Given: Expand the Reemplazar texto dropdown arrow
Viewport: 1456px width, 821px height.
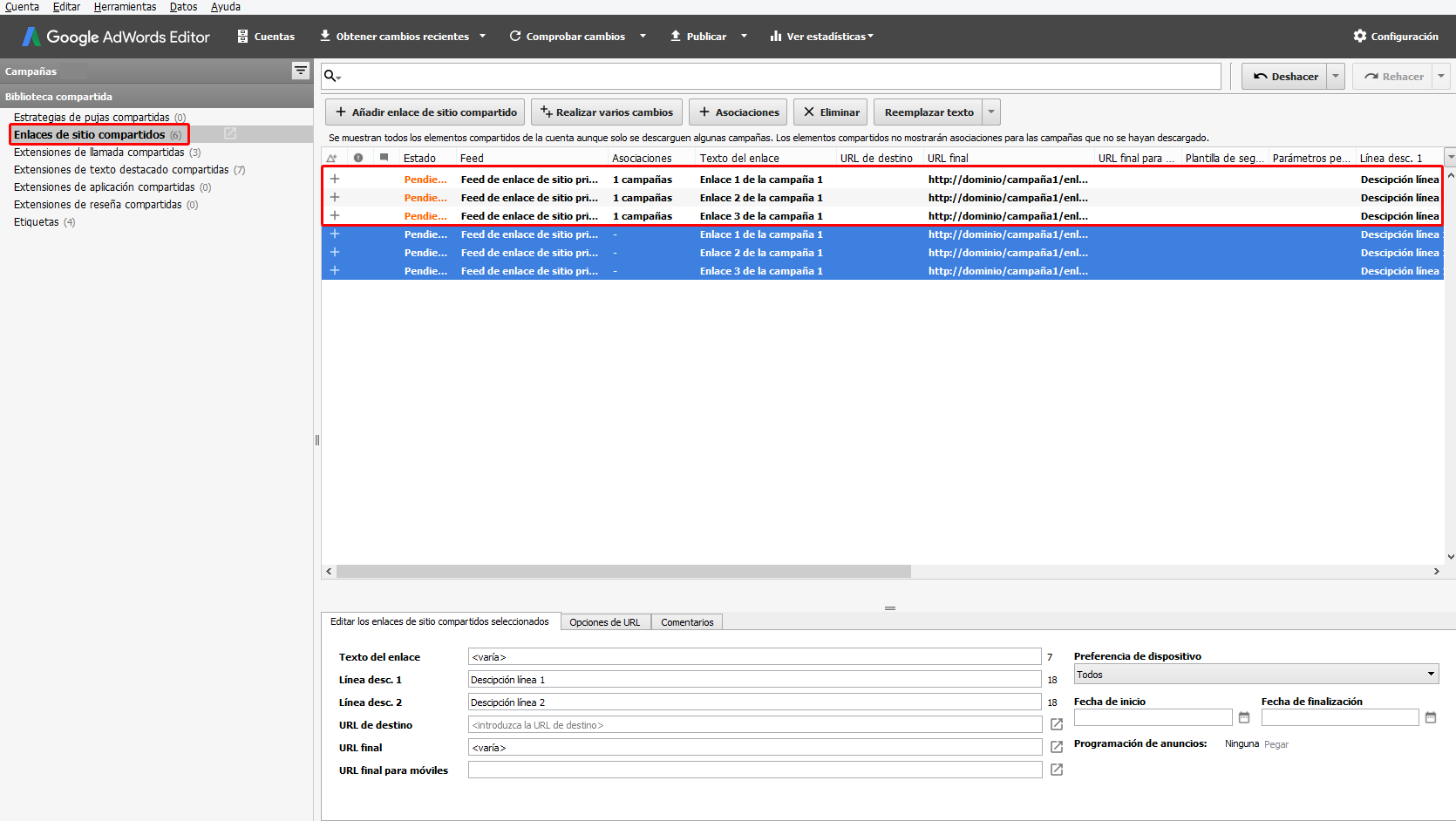Looking at the screenshot, I should (991, 112).
